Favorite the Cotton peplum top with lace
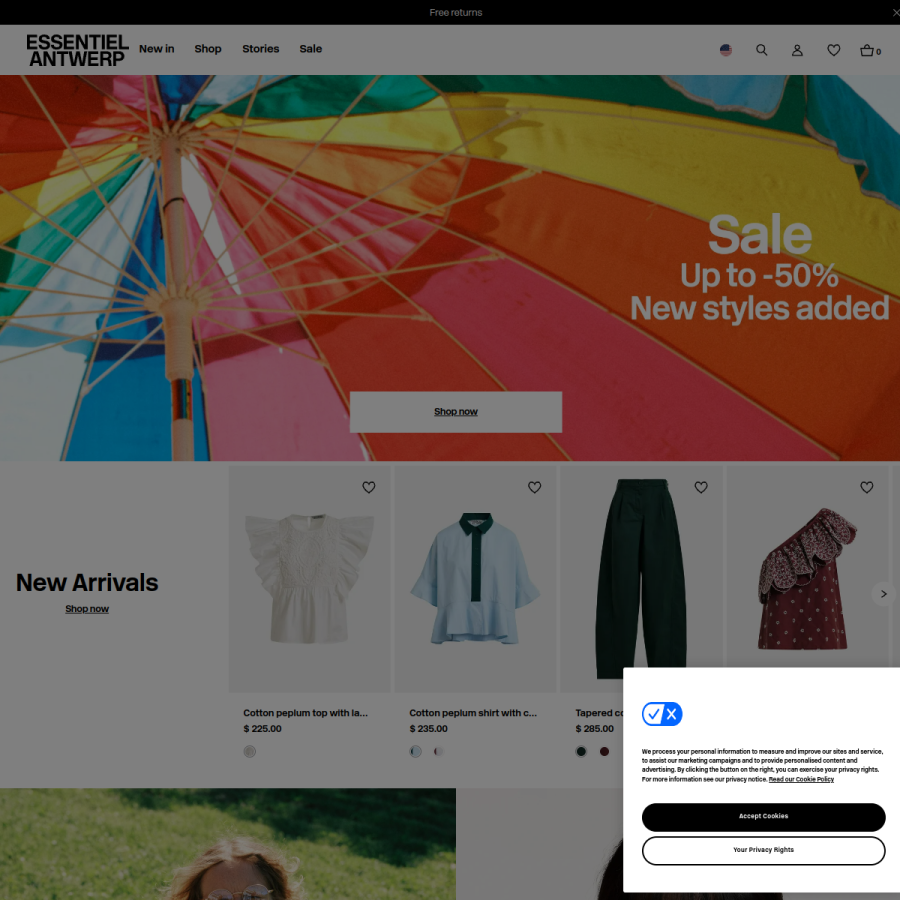This screenshot has height=900, width=900. point(368,487)
